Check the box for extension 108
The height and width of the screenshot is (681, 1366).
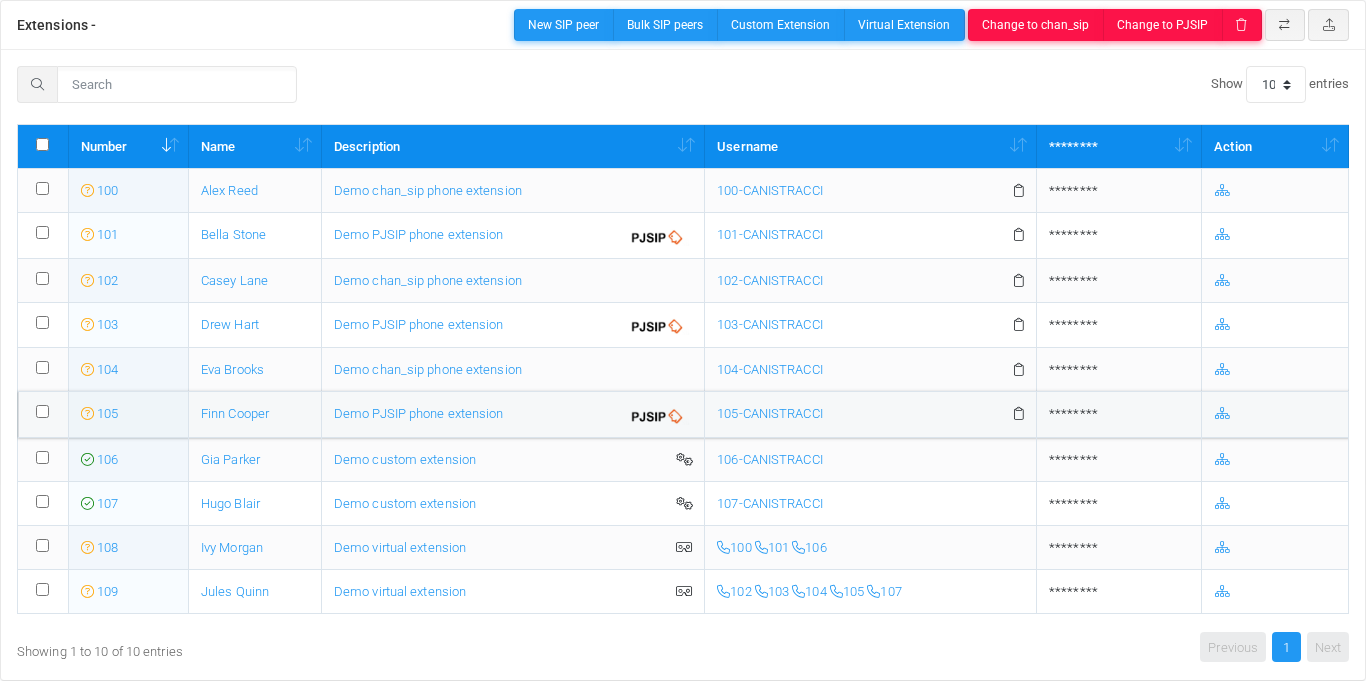tap(42, 546)
